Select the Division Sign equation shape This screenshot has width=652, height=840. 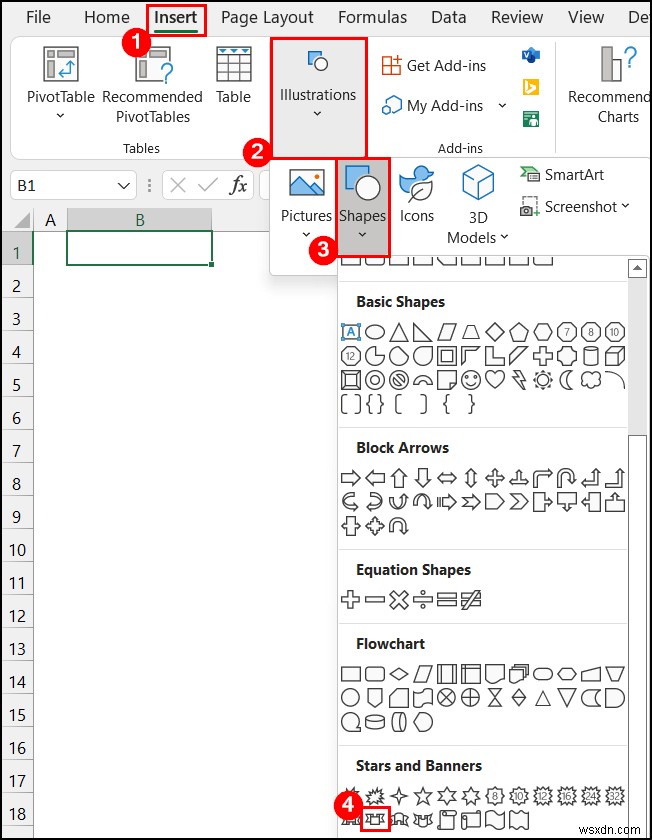pyautogui.click(x=423, y=599)
